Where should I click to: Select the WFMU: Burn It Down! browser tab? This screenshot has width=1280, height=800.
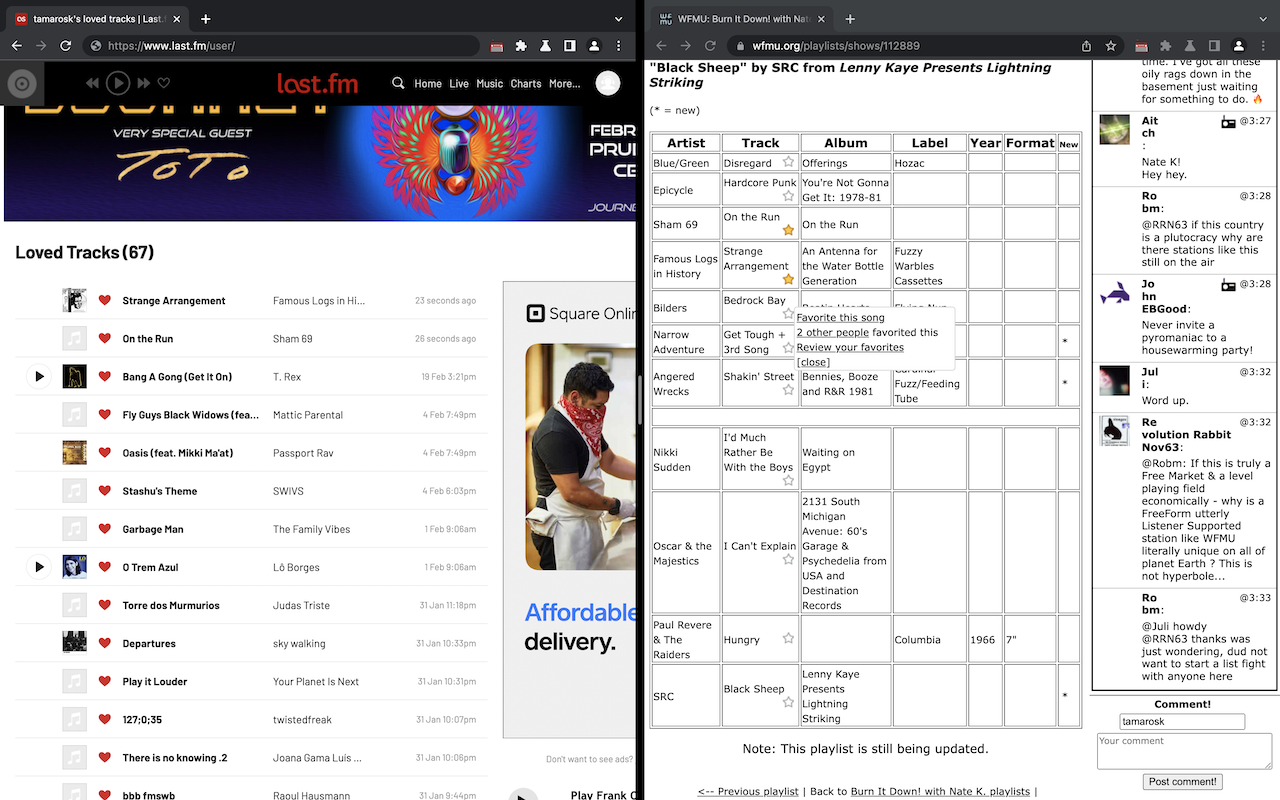[740, 19]
